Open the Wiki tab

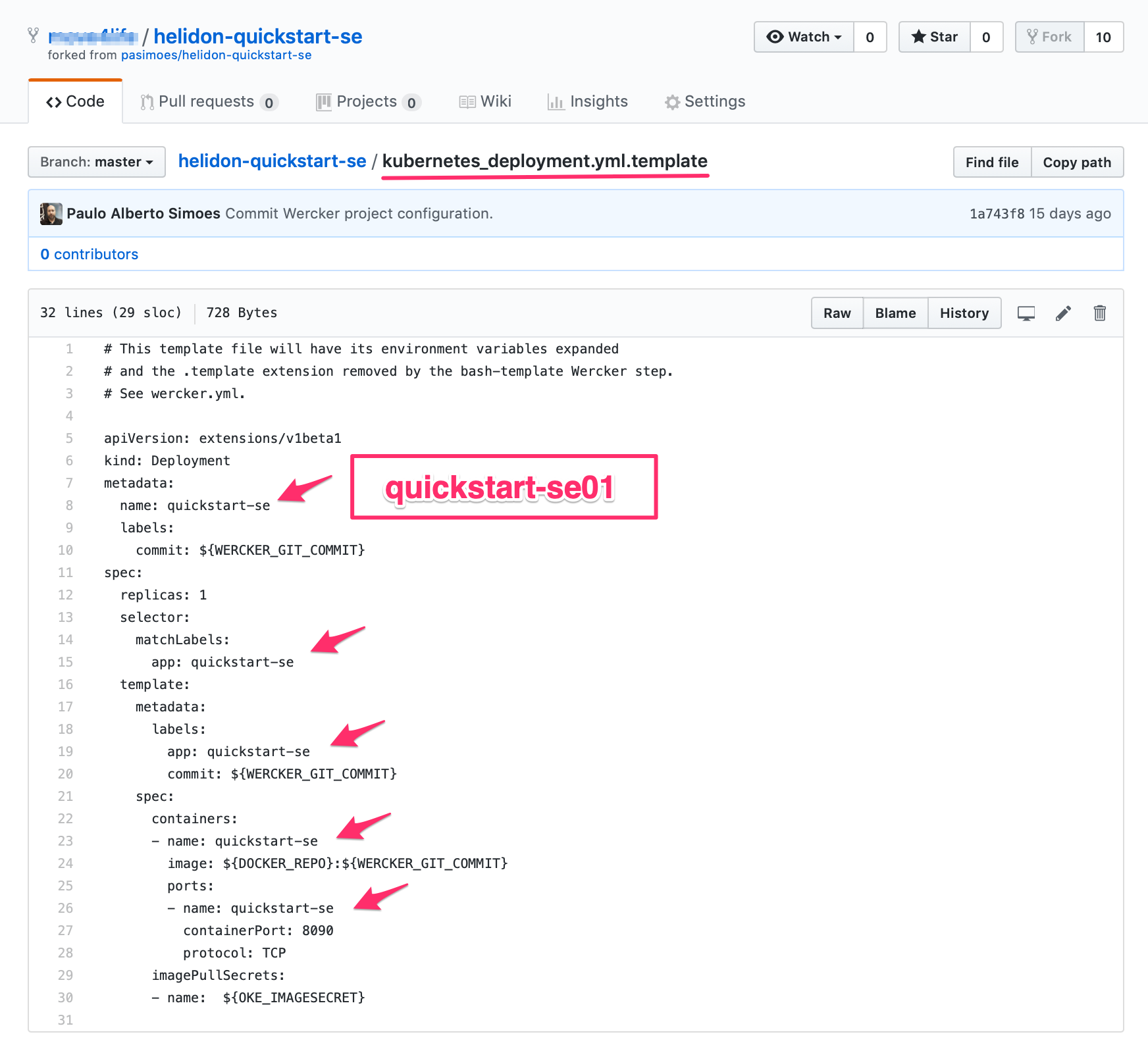click(x=485, y=101)
